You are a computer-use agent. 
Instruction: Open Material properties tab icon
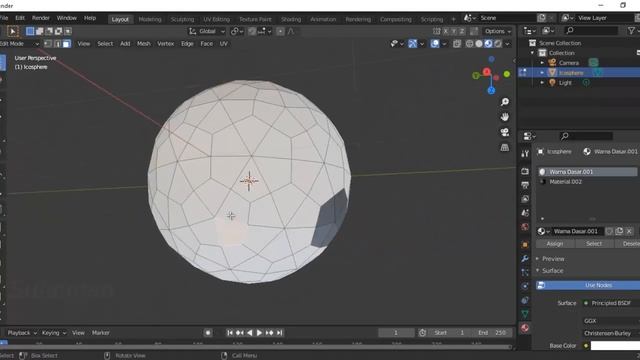(525, 328)
